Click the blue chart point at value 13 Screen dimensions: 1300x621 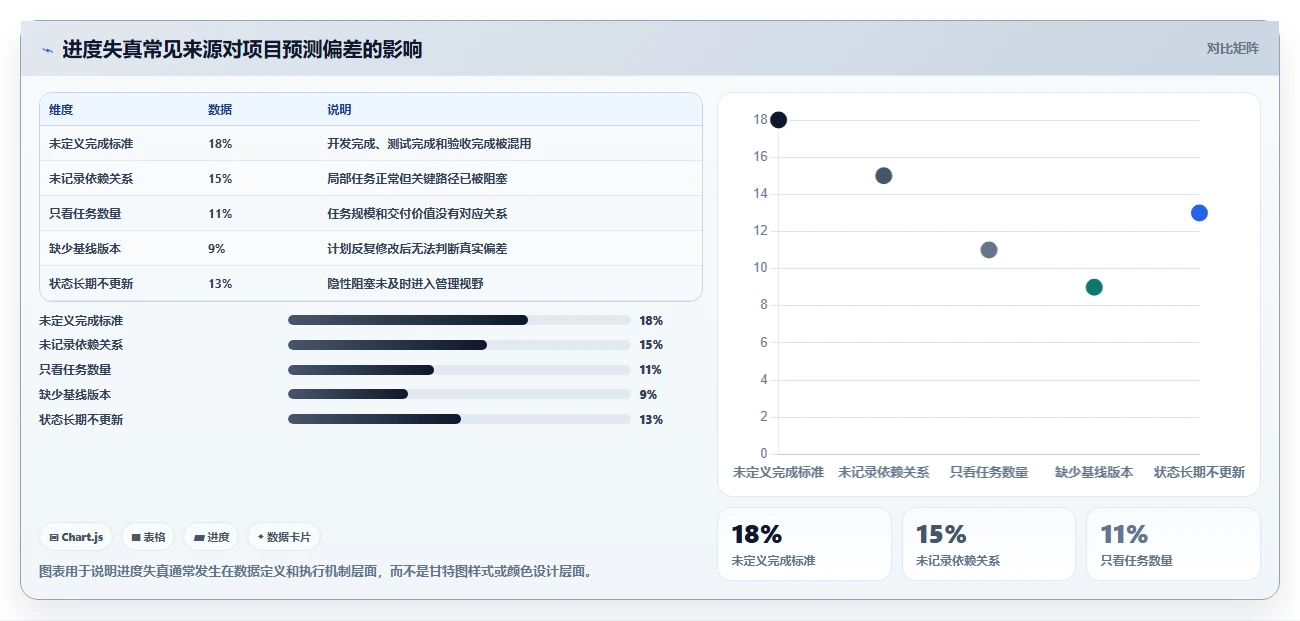tap(1199, 213)
